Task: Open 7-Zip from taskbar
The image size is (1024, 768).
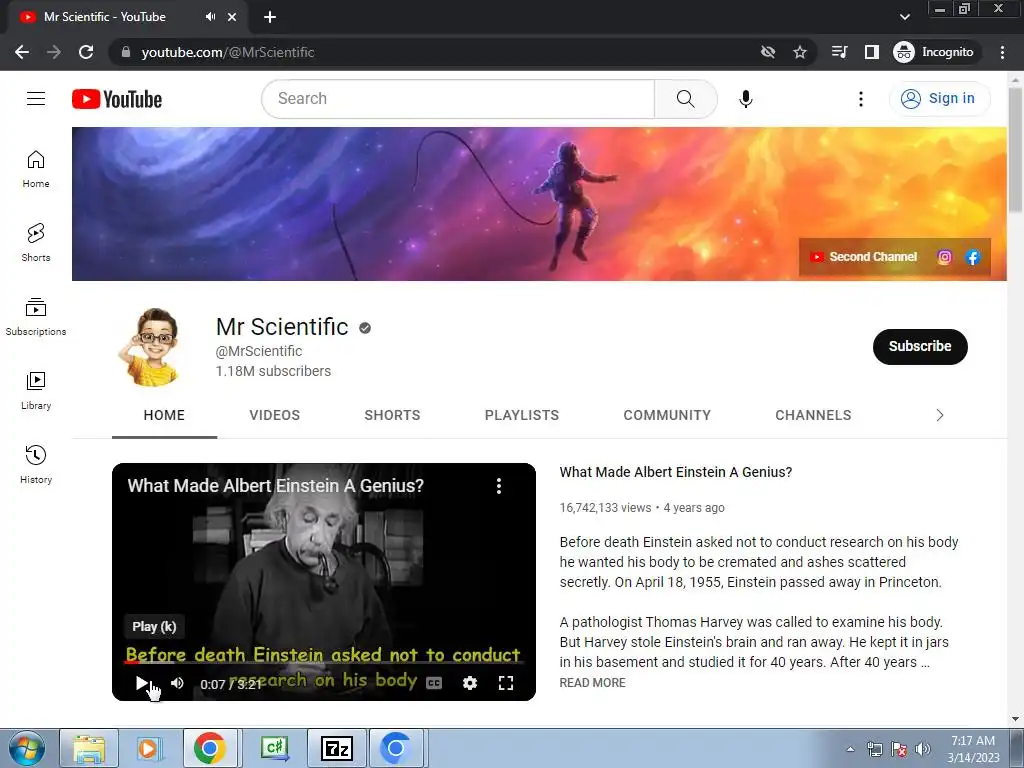Action: tap(336, 748)
